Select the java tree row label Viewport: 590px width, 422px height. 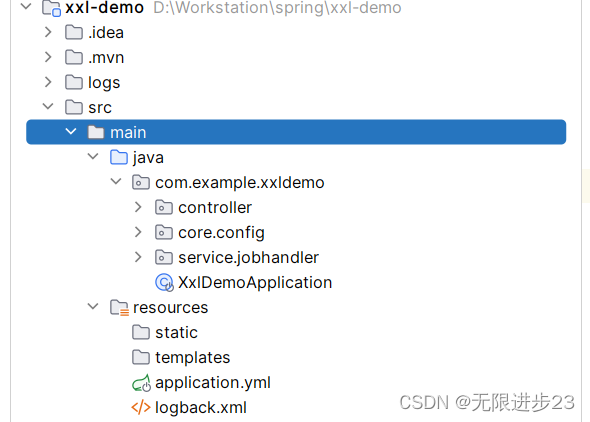pyautogui.click(x=148, y=158)
